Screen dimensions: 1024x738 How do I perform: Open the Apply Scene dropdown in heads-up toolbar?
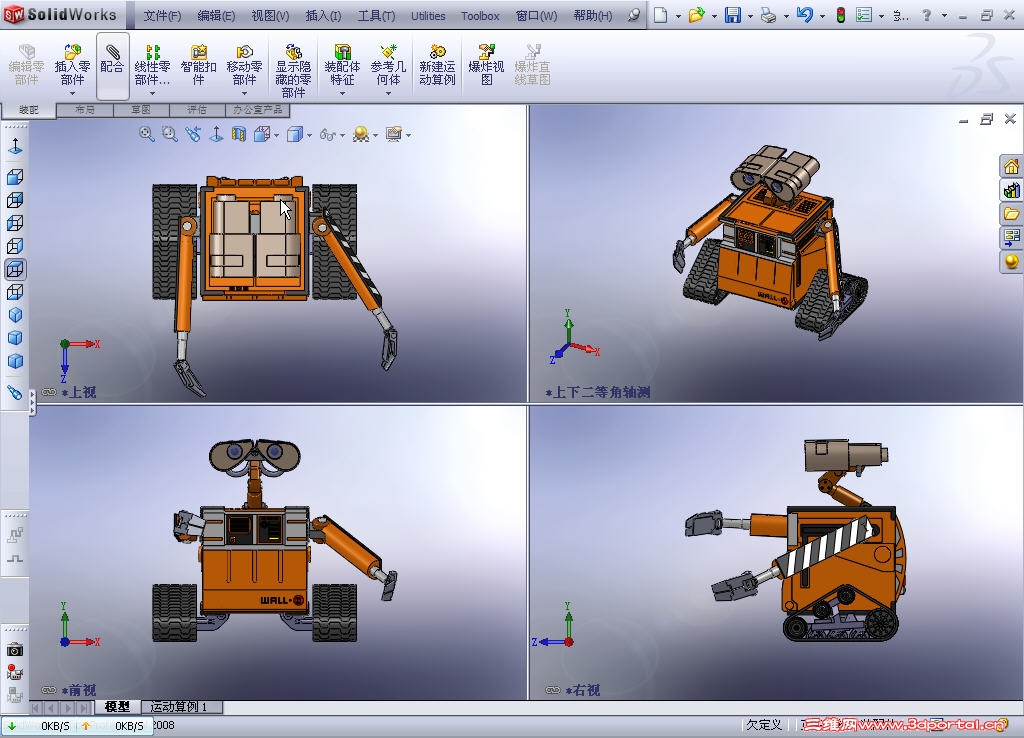376,135
